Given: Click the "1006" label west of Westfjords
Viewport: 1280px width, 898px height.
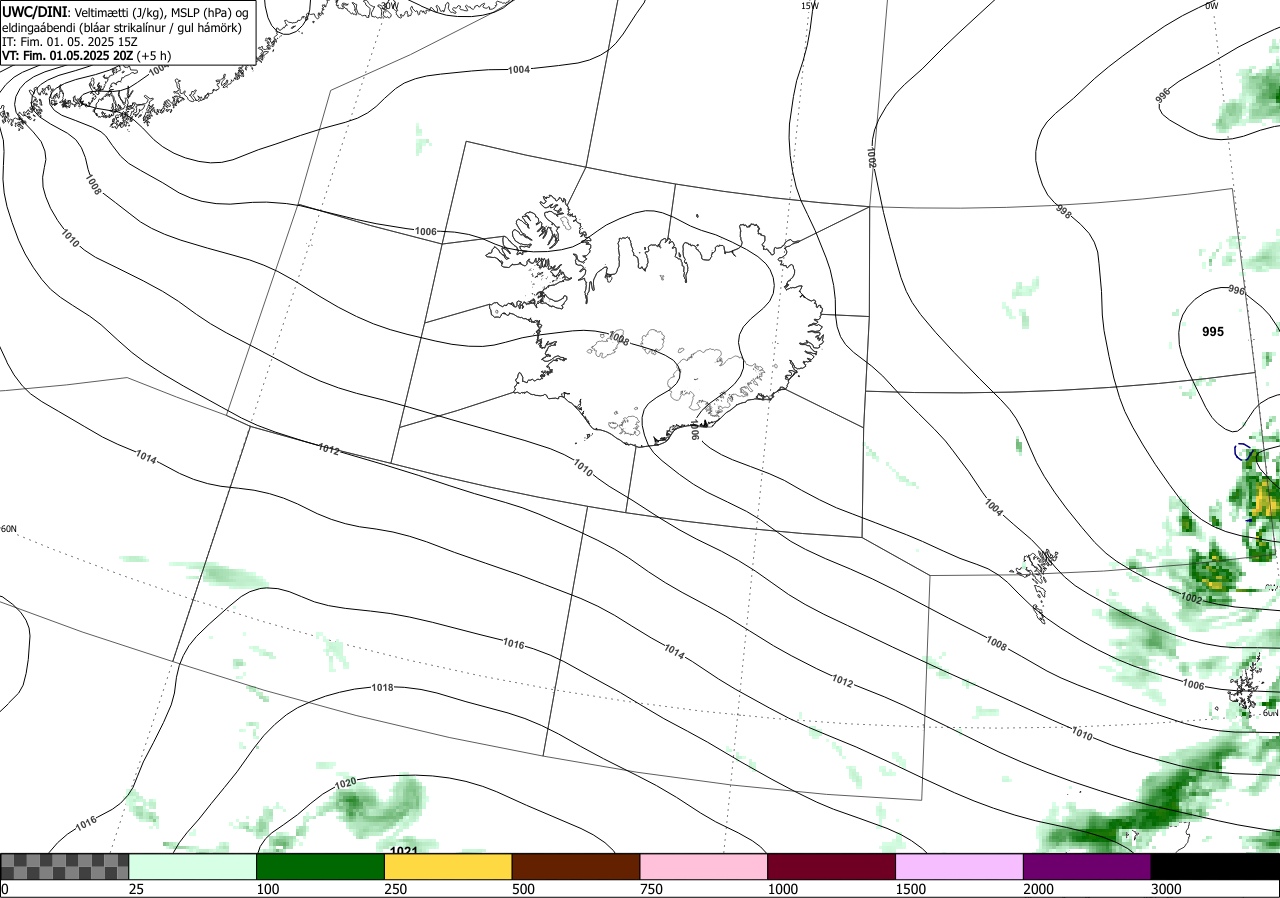Looking at the screenshot, I should (426, 231).
